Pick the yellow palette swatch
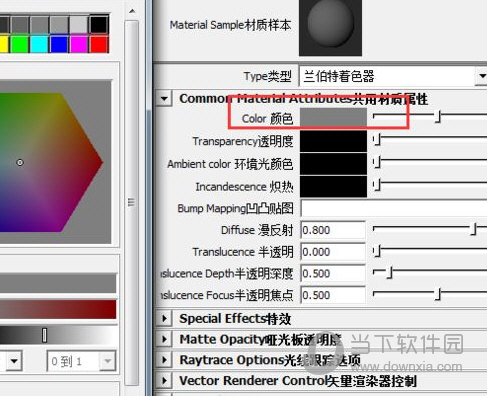This screenshot has width=487, height=396. click(x=4, y=44)
